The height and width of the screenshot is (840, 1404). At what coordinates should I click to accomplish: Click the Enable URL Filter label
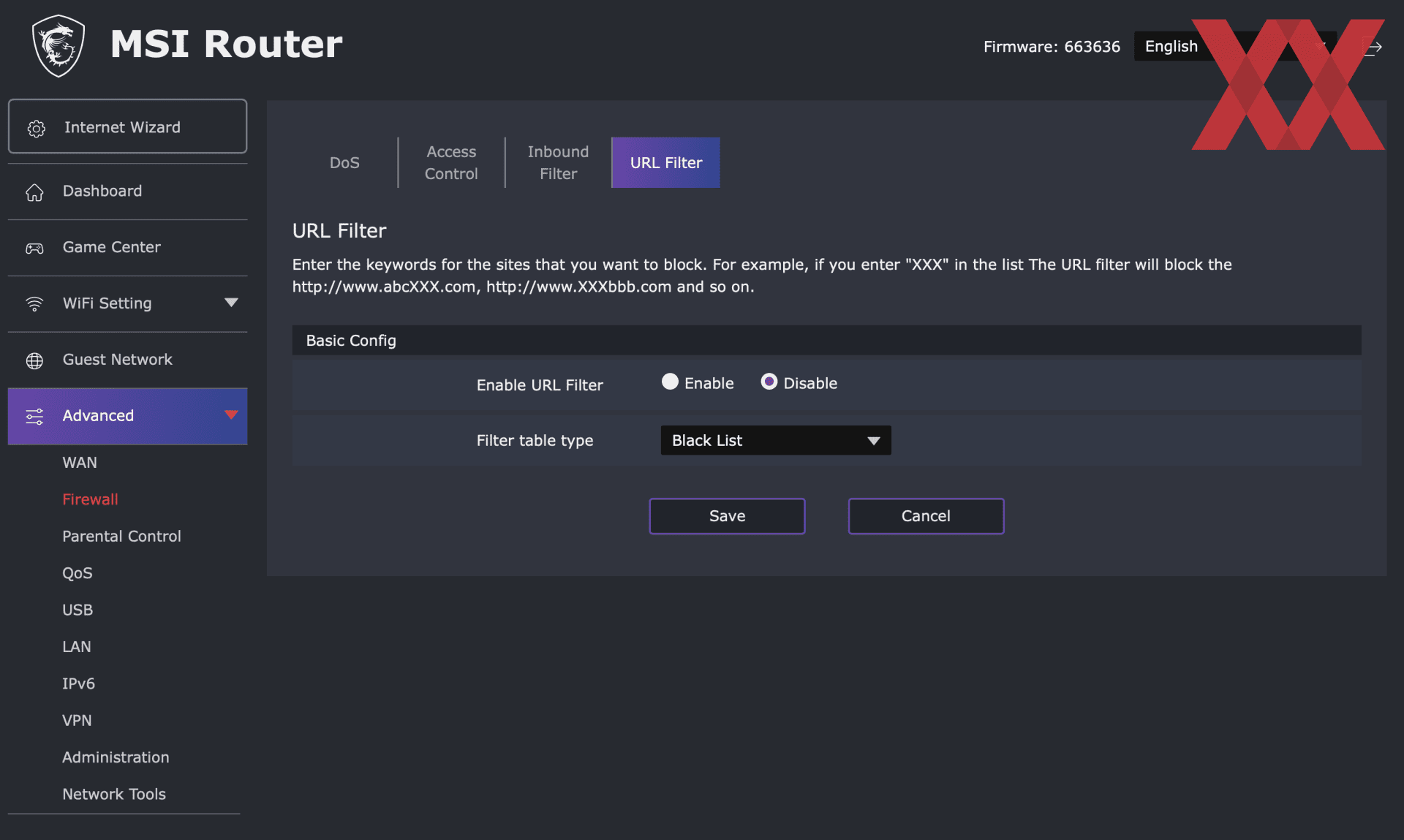click(540, 385)
